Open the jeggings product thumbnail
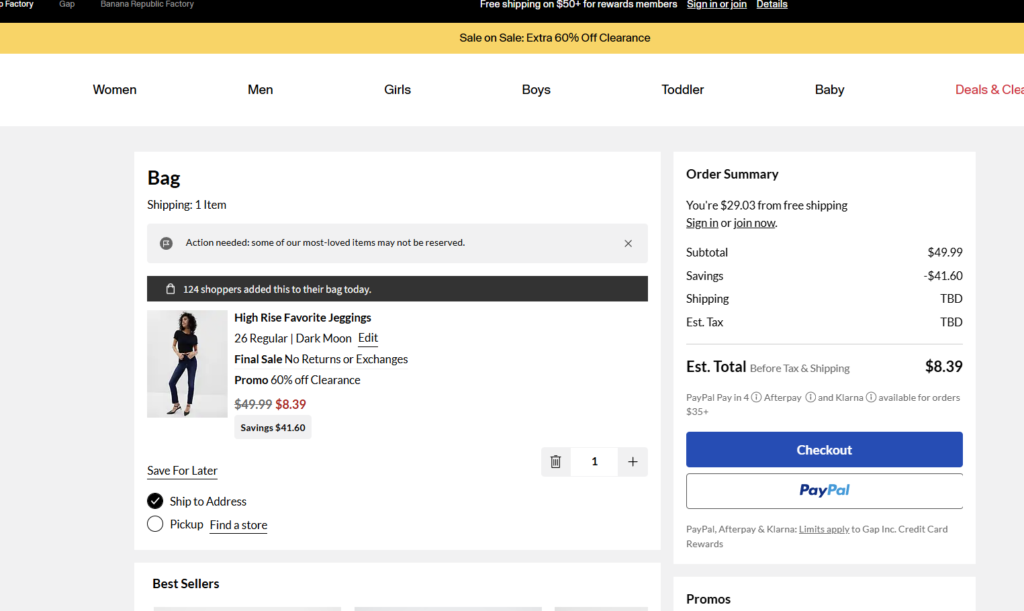The height and width of the screenshot is (611, 1024). (187, 363)
